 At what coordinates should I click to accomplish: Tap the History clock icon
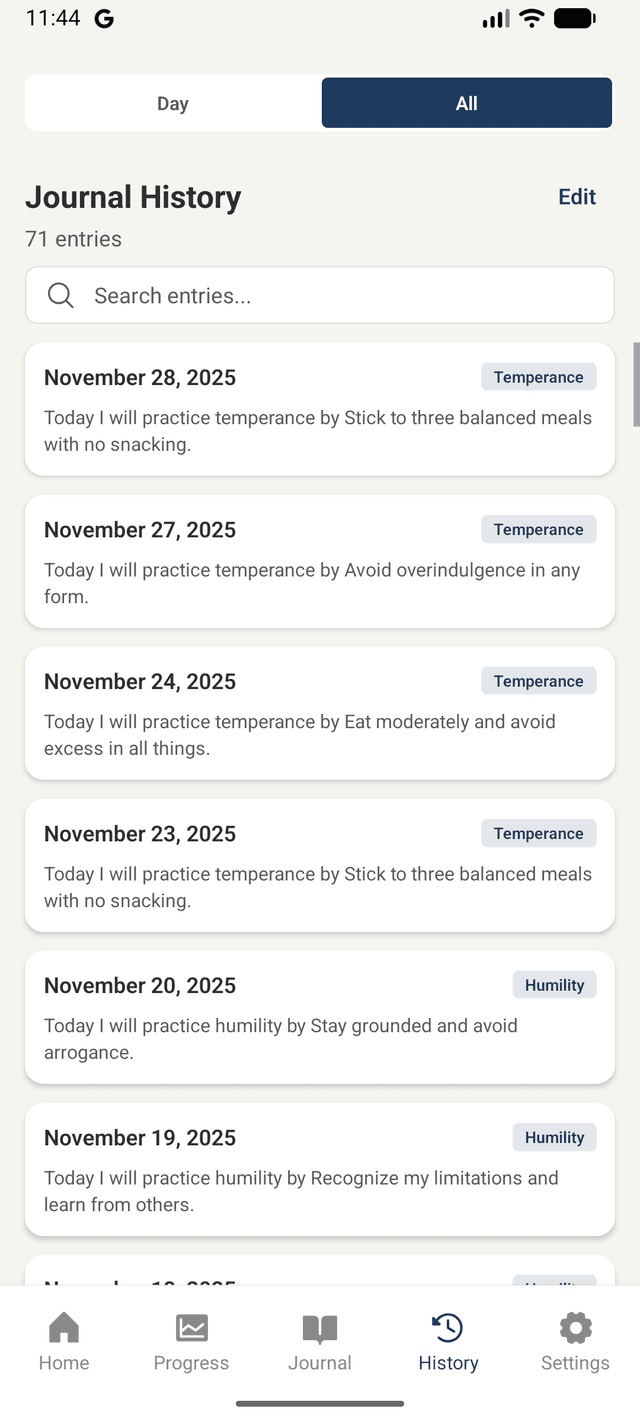pos(447,1327)
